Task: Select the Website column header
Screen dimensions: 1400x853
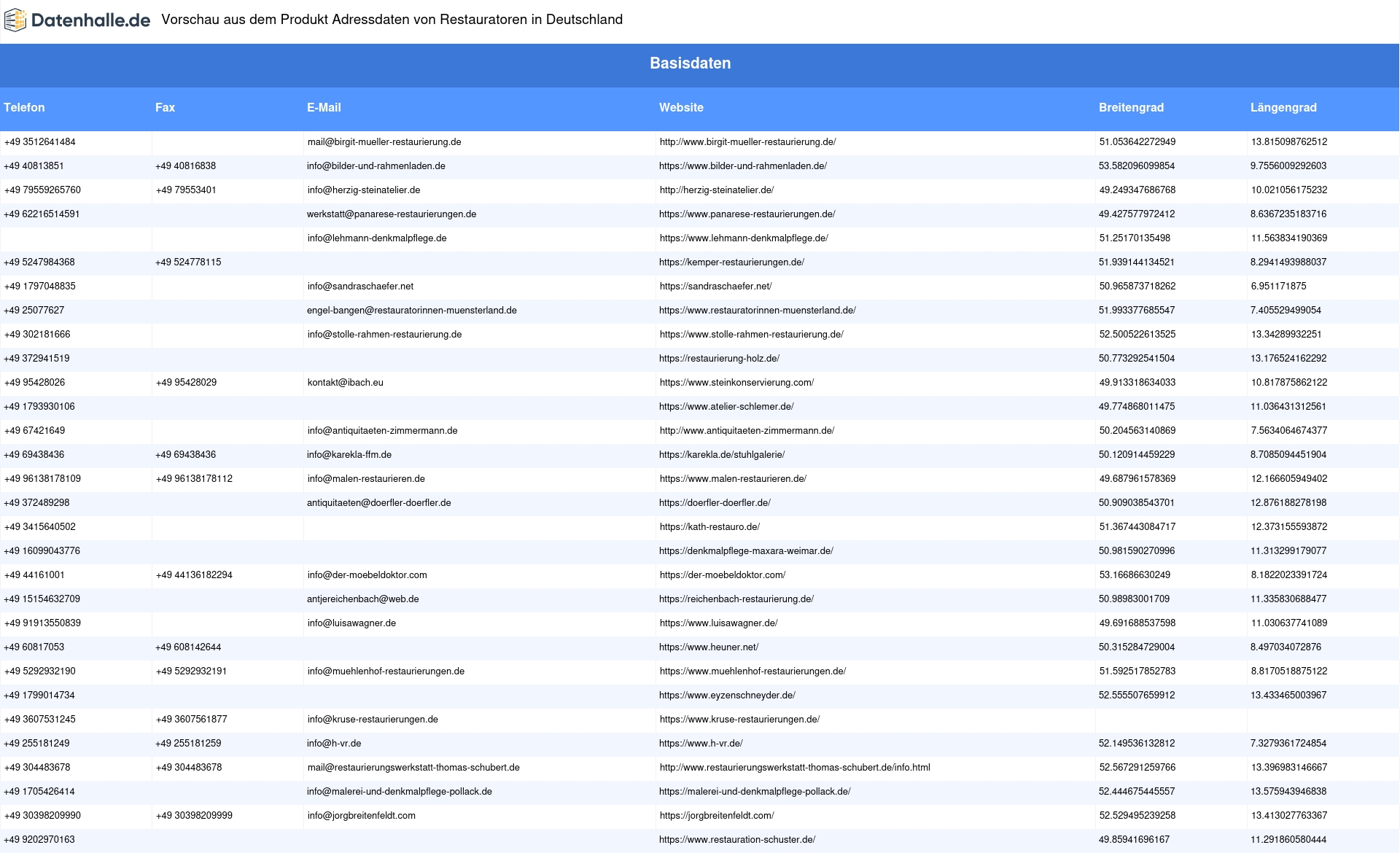Action: [681, 108]
